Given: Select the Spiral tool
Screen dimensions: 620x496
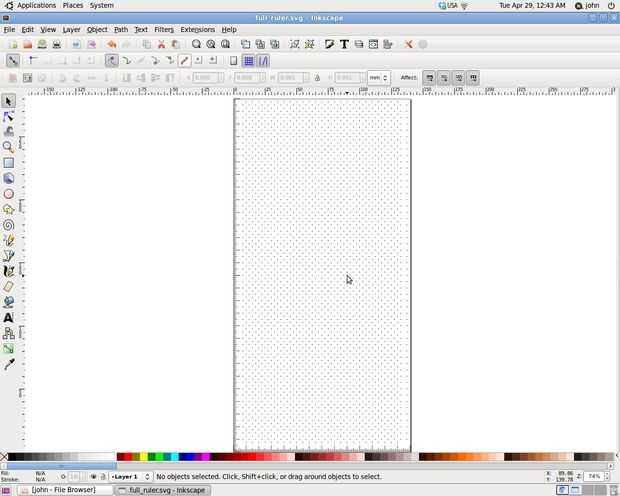Looking at the screenshot, I should tap(9, 225).
